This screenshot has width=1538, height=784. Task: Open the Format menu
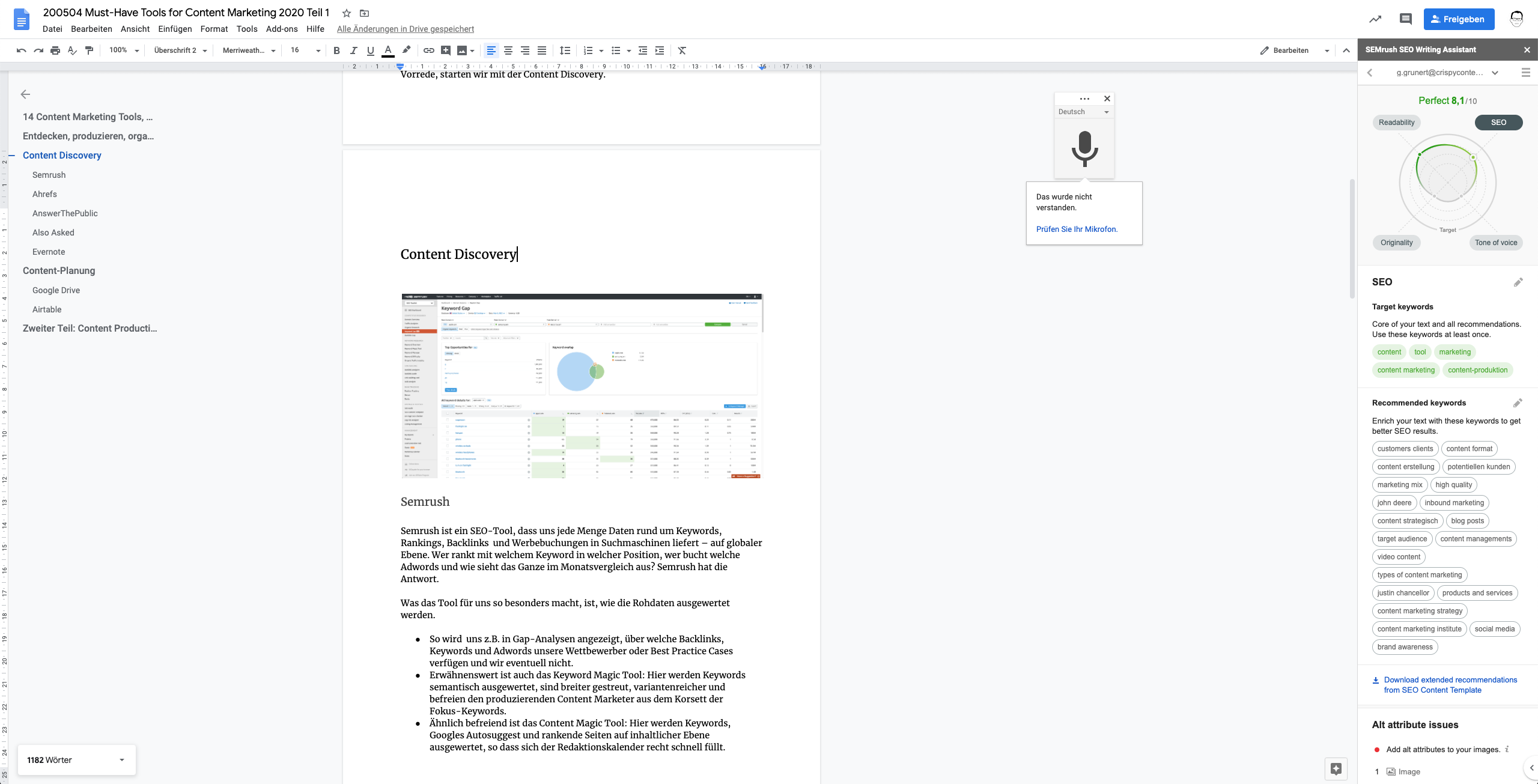(x=214, y=29)
